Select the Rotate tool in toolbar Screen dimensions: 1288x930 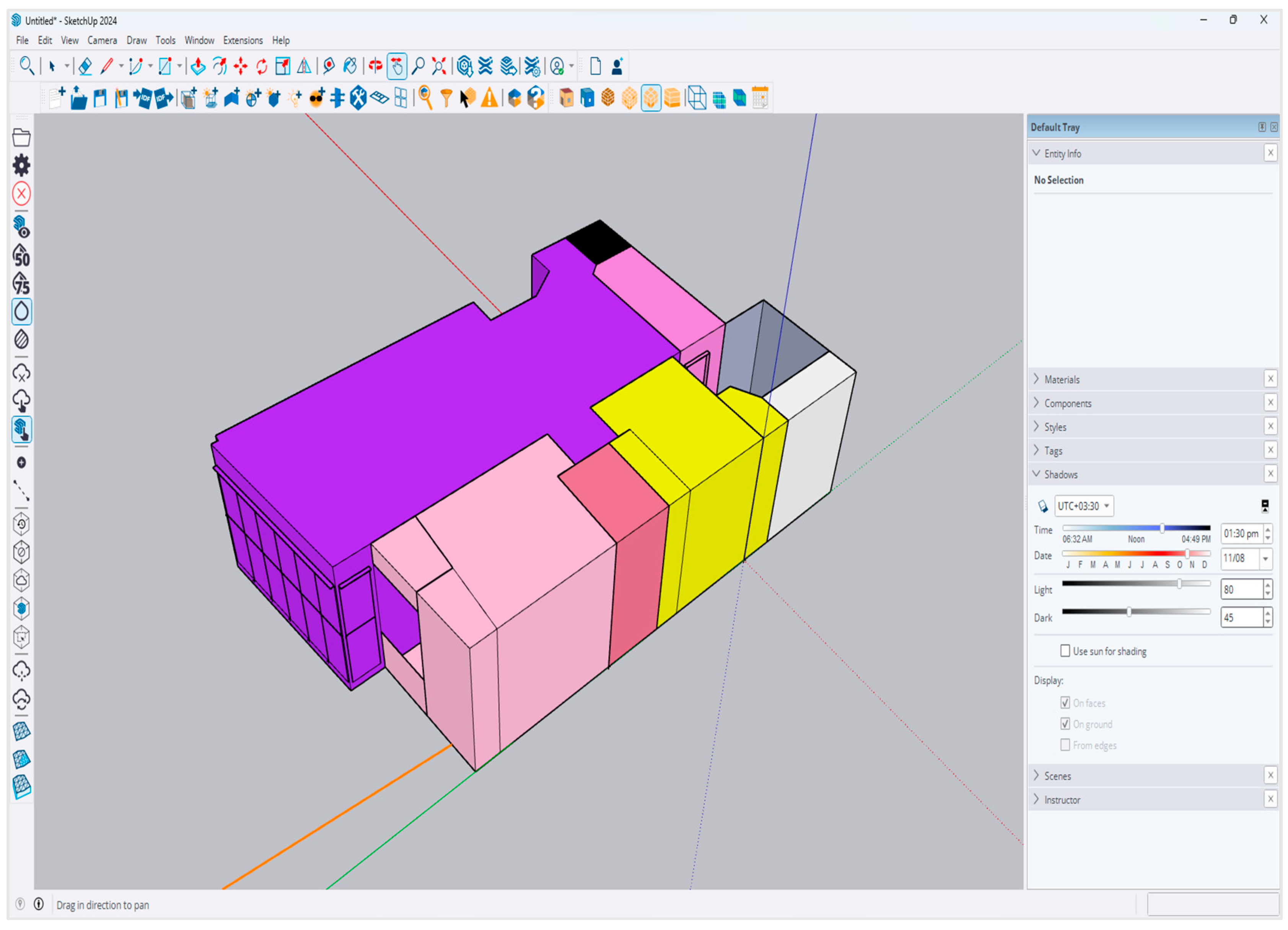261,67
